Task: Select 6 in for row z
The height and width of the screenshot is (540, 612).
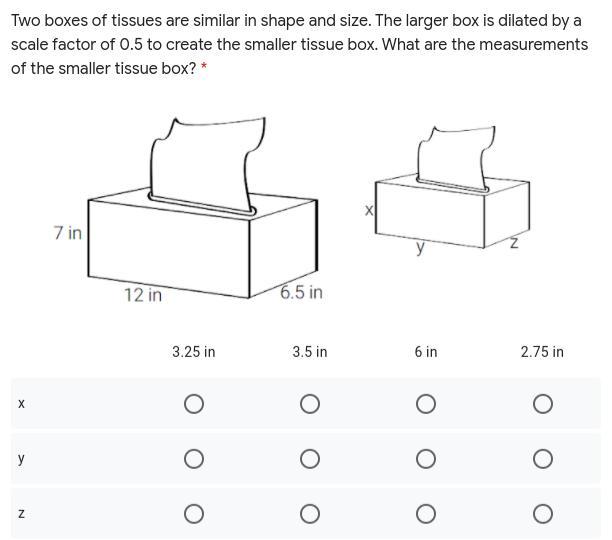Action: tap(426, 514)
